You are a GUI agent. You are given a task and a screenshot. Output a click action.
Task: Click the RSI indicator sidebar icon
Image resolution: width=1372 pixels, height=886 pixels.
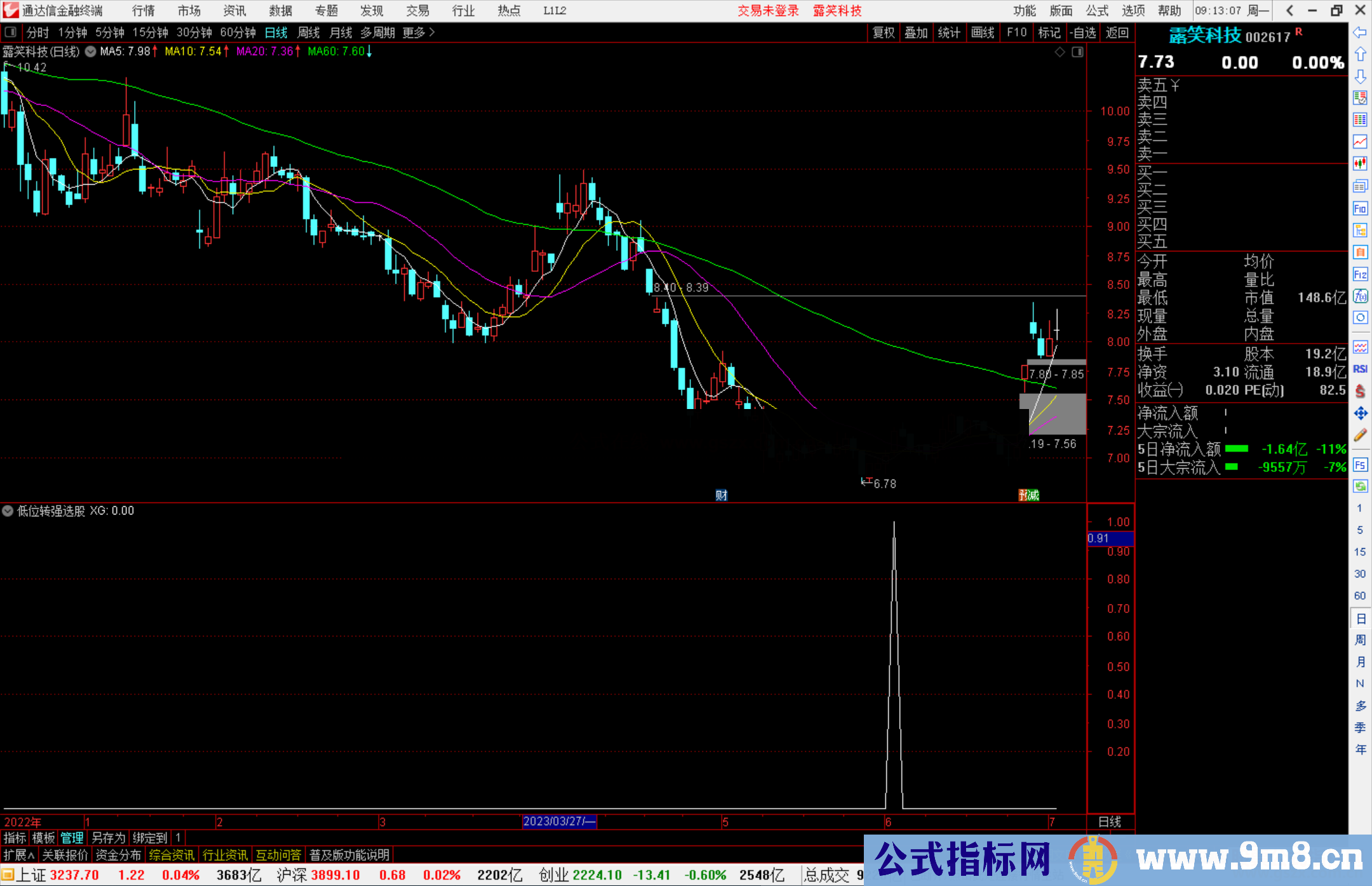(x=1360, y=369)
